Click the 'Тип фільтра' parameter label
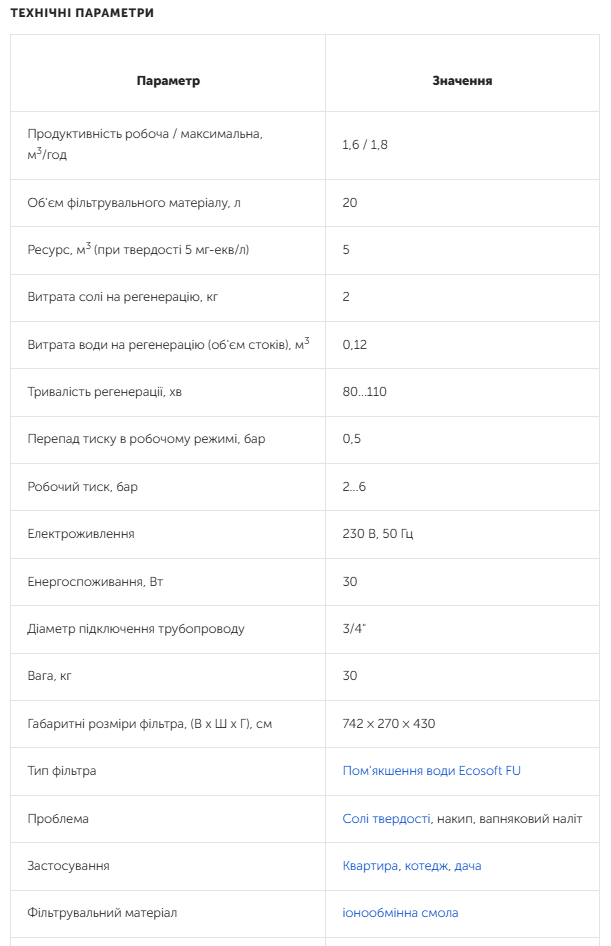The width and height of the screenshot is (611, 946). pyautogui.click(x=62, y=771)
